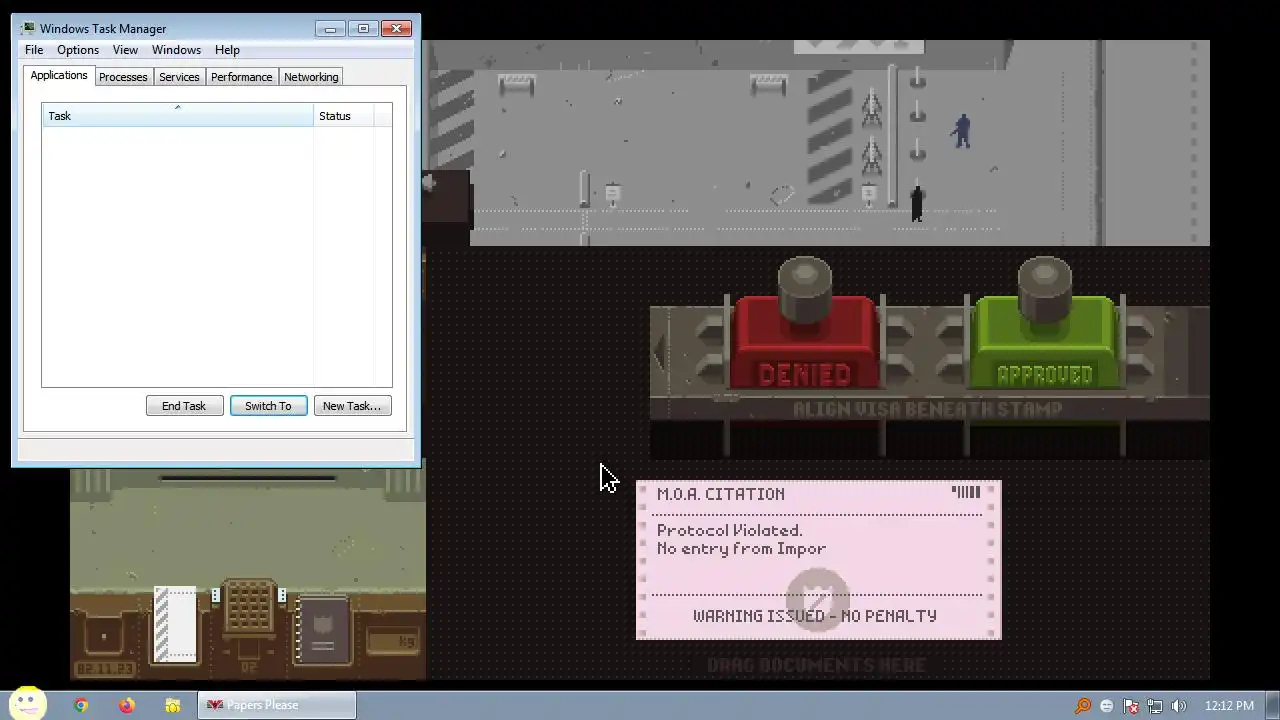Click the 12:12 PM taskbar clock
The width and height of the screenshot is (1280, 720).
pos(1229,706)
